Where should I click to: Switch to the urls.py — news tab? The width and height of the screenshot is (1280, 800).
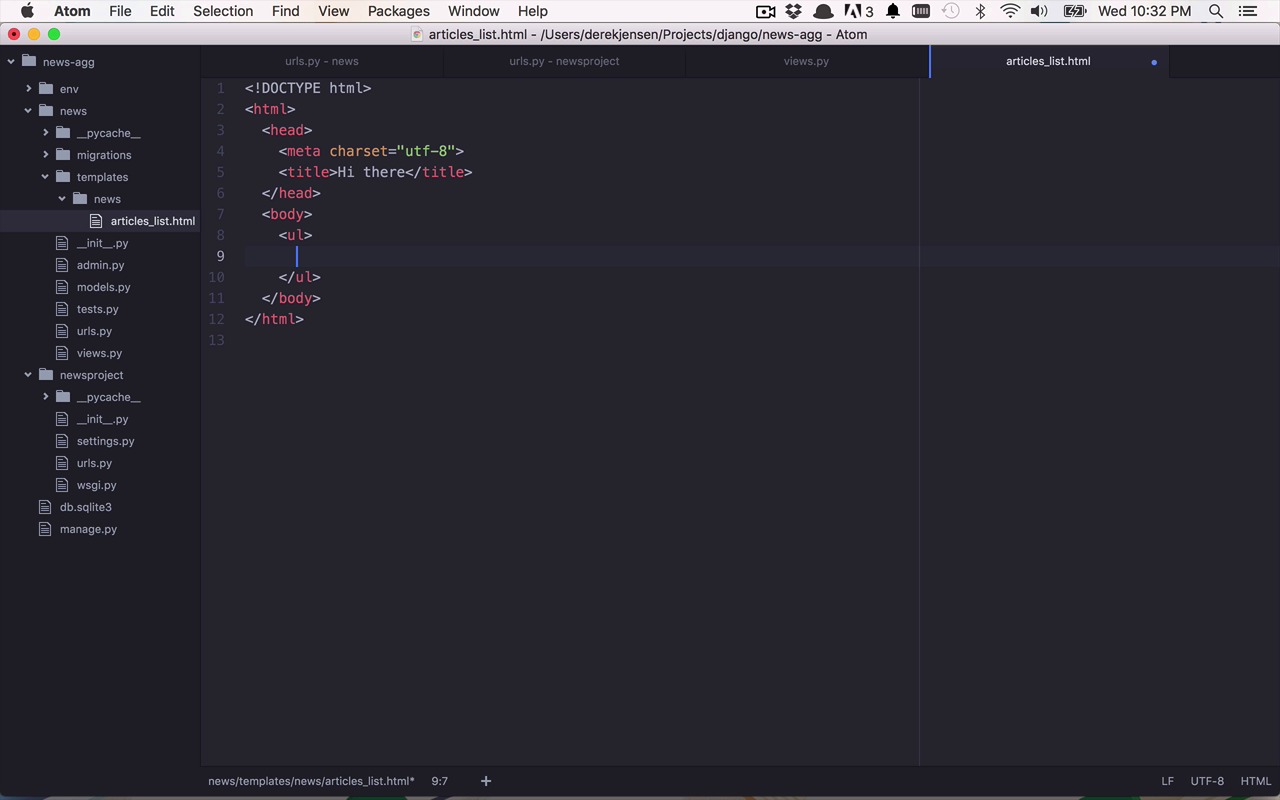click(x=322, y=61)
